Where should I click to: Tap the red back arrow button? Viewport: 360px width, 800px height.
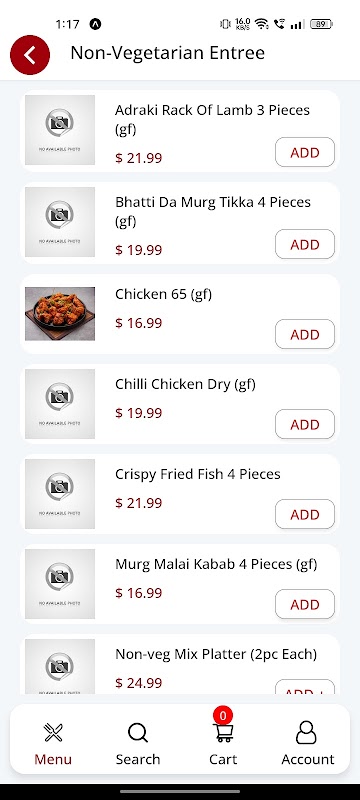(30, 55)
